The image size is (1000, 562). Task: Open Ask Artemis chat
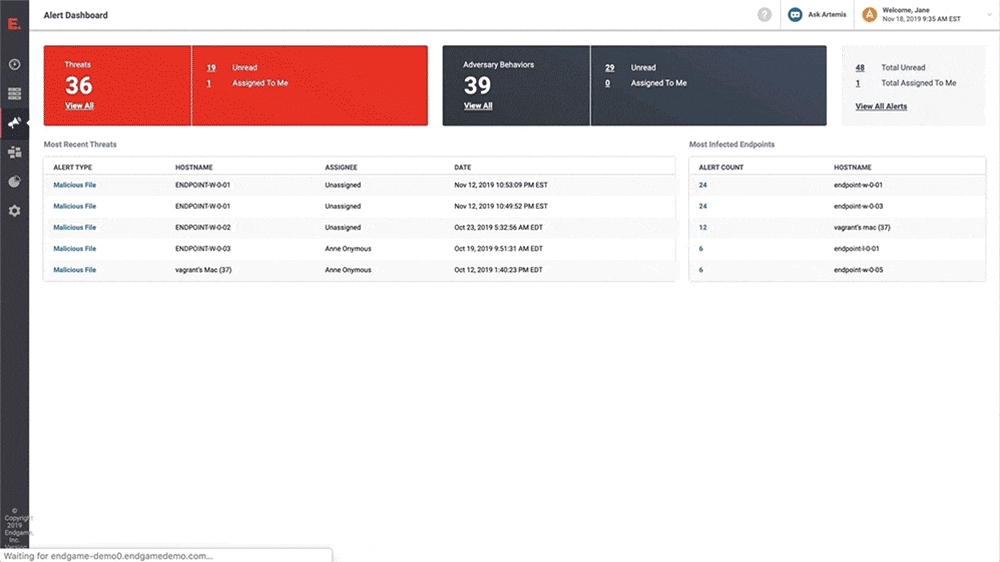817,15
